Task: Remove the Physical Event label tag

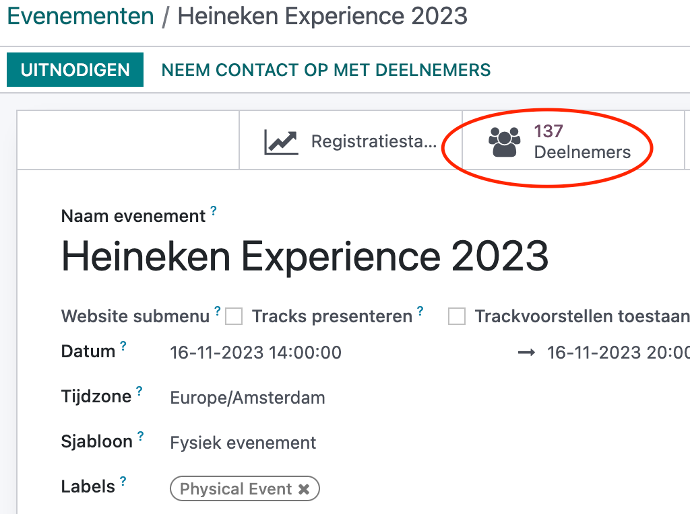Action: pyautogui.click(x=304, y=489)
